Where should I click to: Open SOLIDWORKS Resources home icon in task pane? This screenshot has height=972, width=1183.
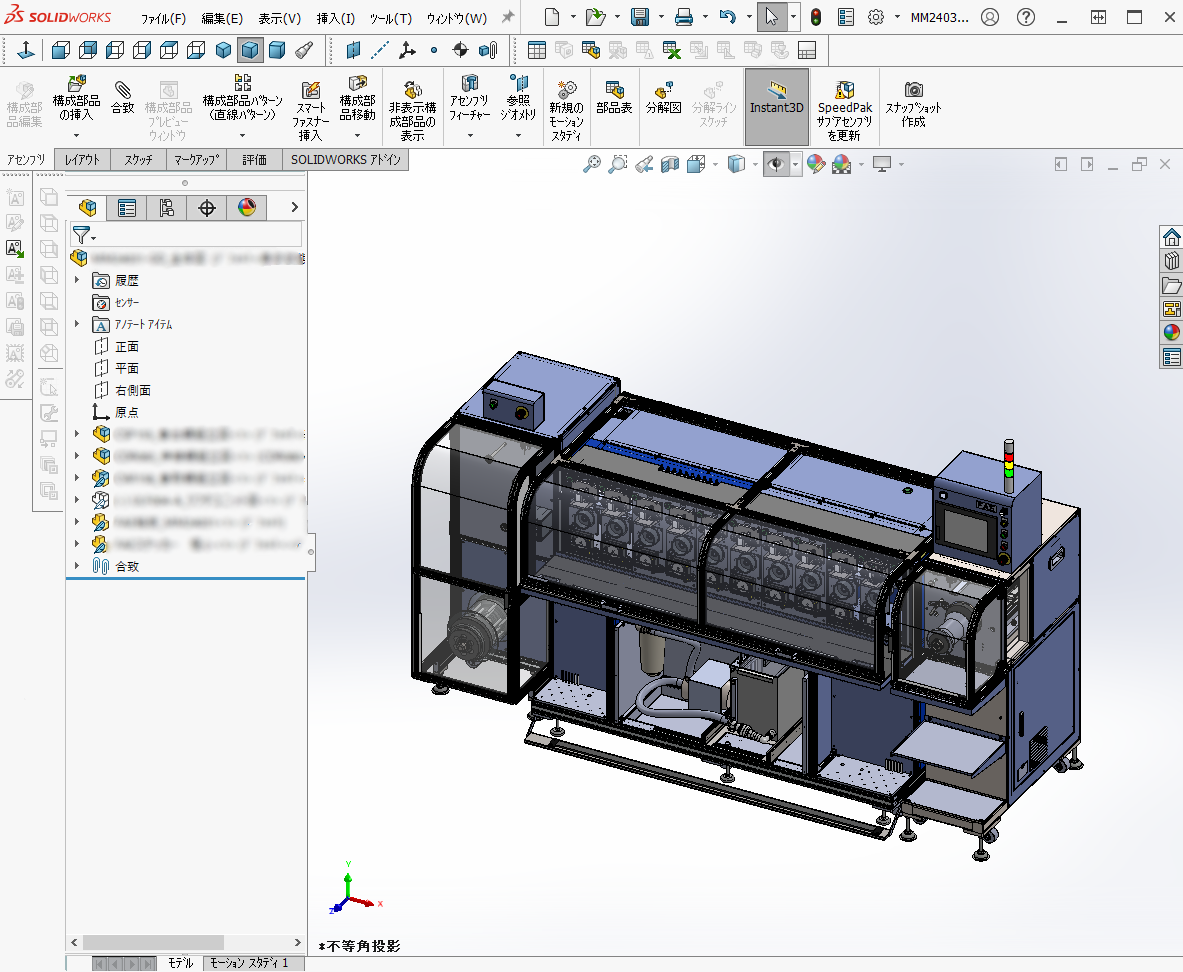click(1171, 237)
